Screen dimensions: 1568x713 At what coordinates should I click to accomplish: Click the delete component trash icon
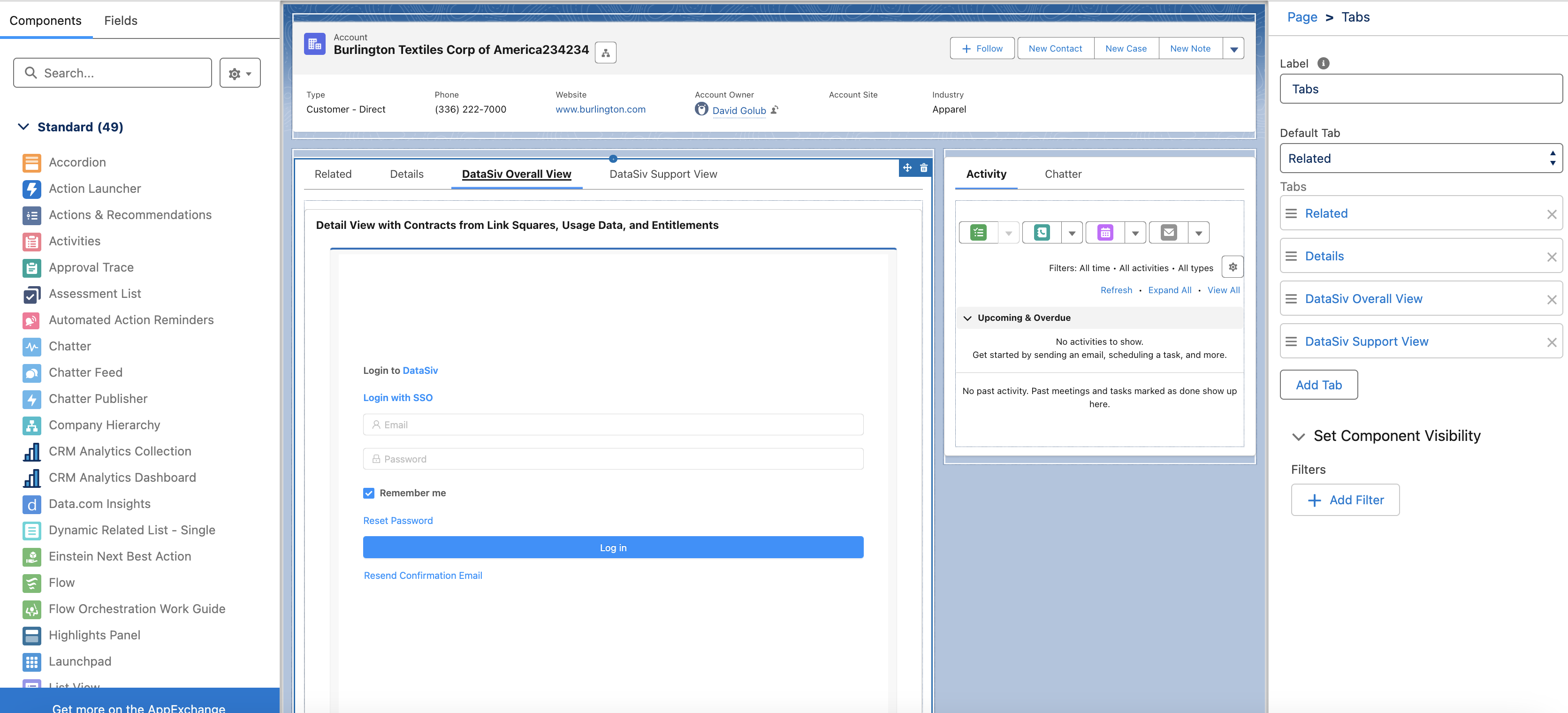(x=923, y=168)
